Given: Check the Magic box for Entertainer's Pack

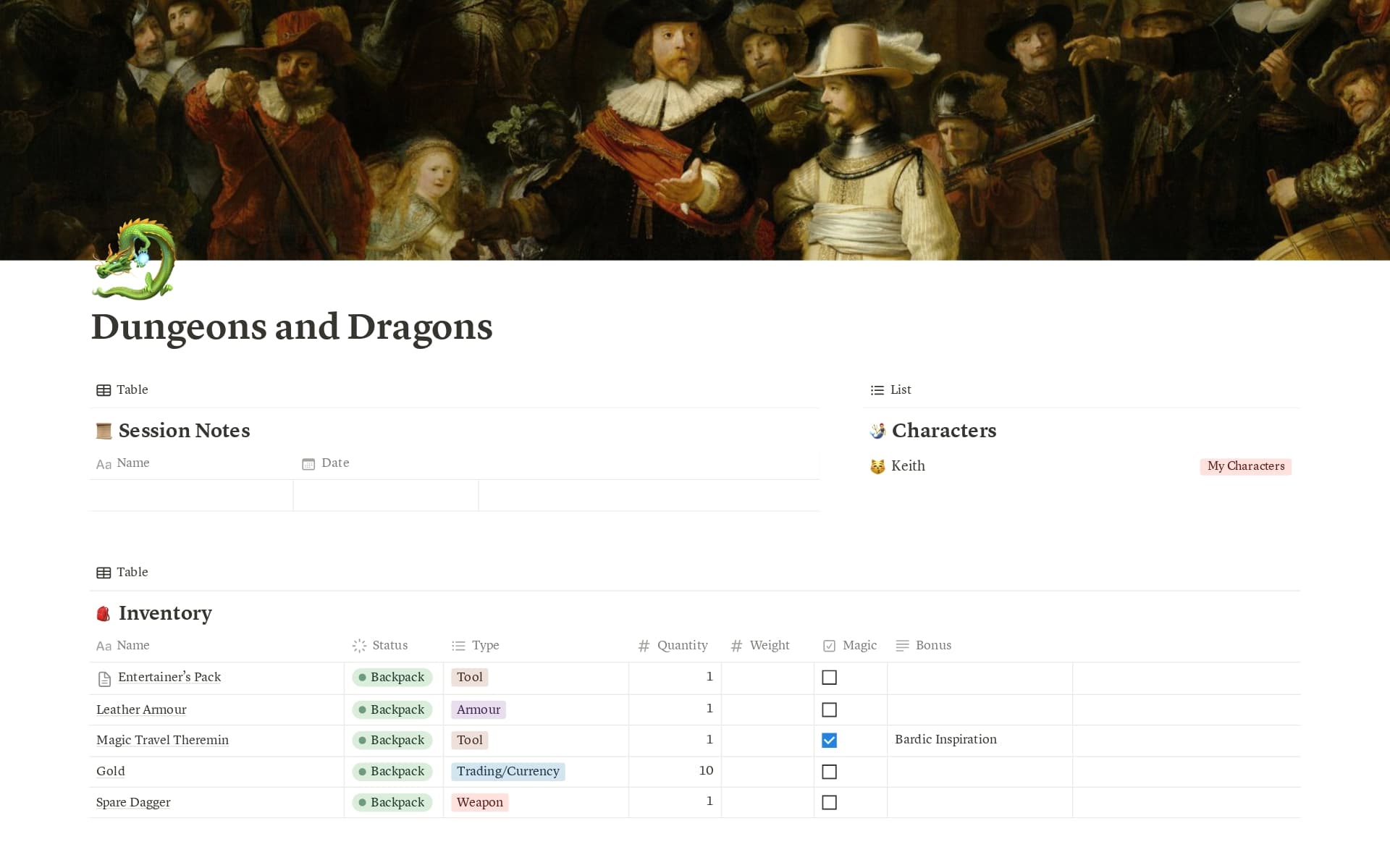Looking at the screenshot, I should click(x=830, y=678).
